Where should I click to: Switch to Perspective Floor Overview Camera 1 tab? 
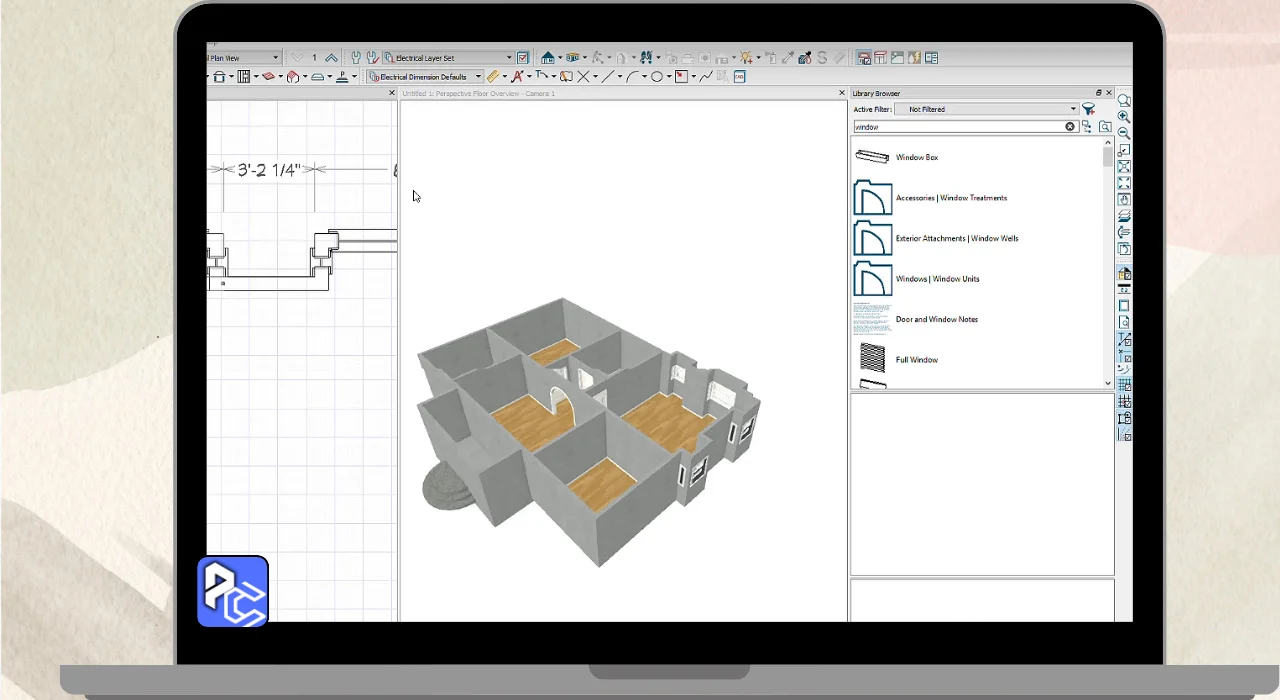[478, 93]
